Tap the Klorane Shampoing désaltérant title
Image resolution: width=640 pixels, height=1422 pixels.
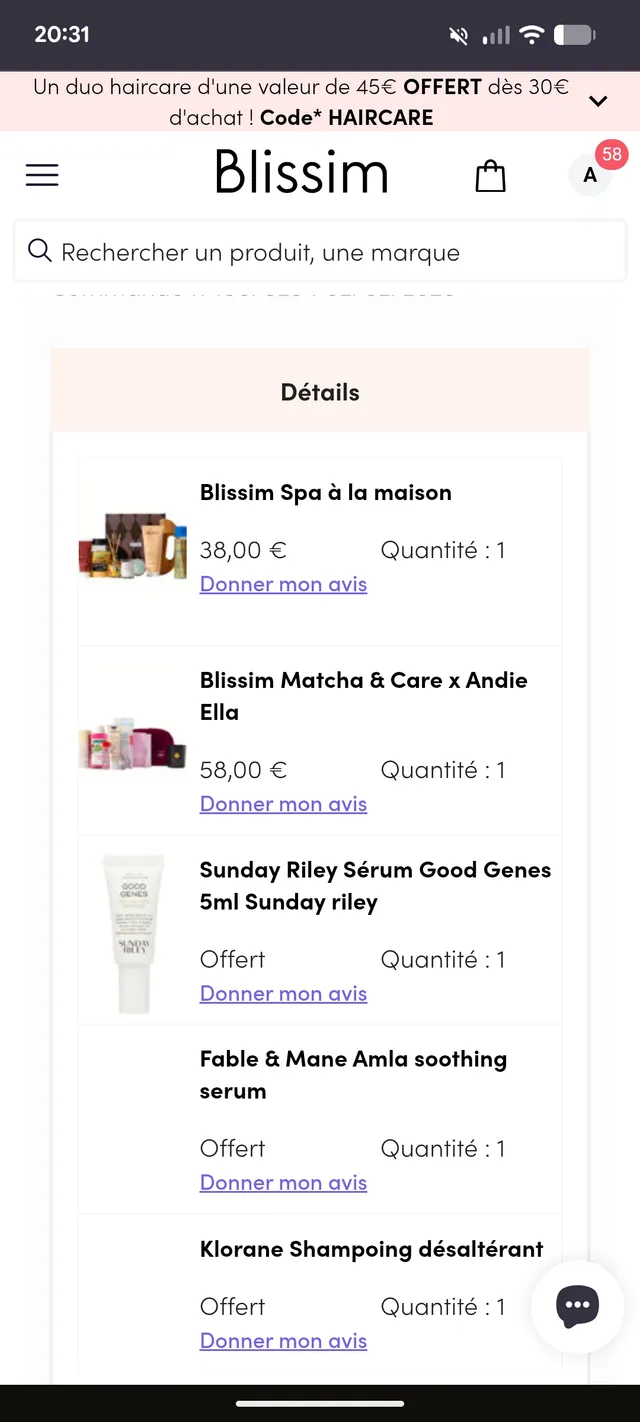[x=371, y=1249]
